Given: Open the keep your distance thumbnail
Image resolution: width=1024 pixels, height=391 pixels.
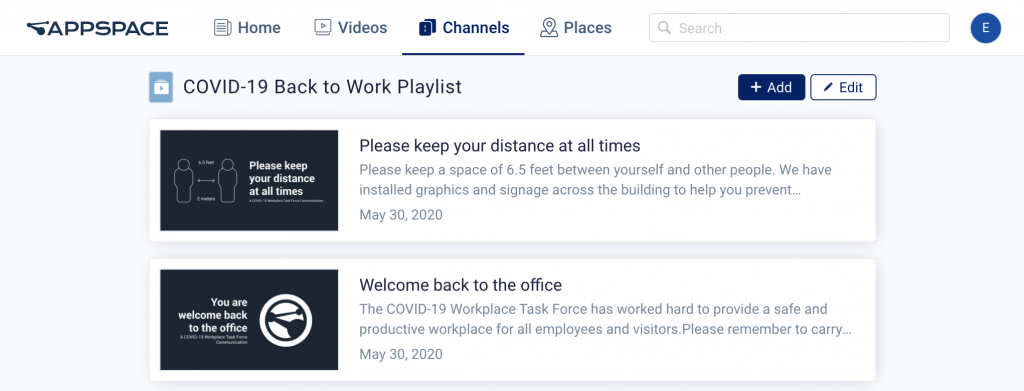Looking at the screenshot, I should (x=249, y=180).
